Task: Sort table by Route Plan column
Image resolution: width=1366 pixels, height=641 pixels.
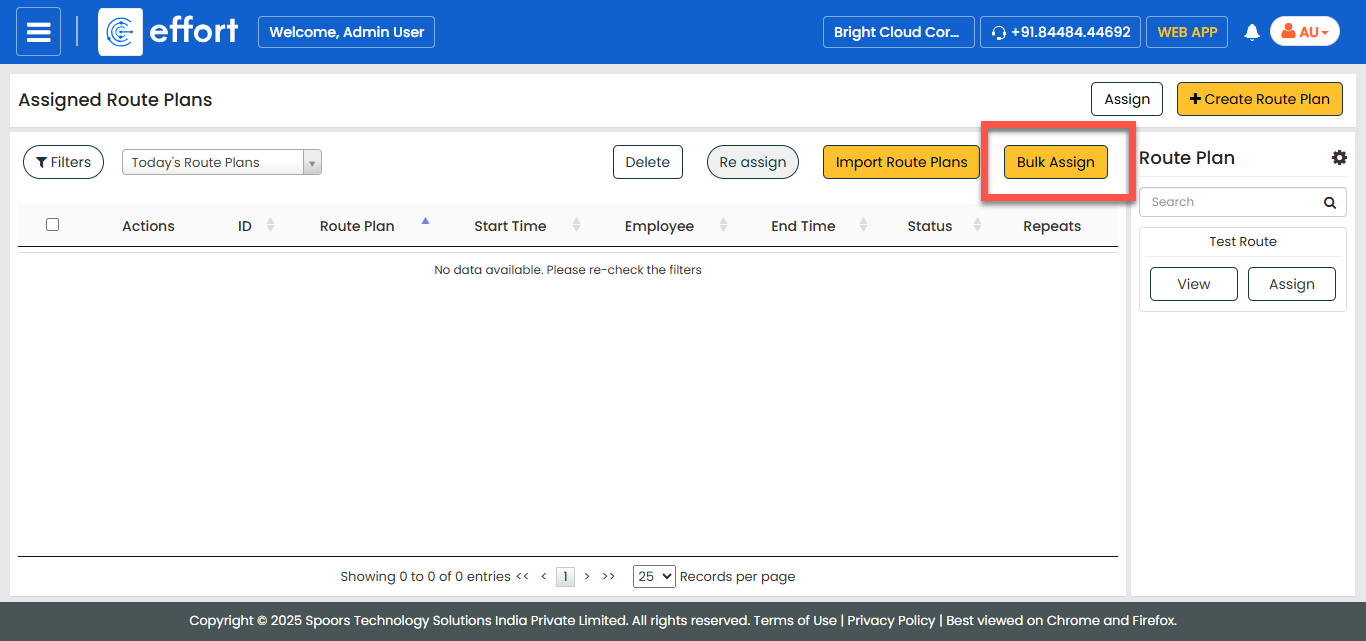Action: point(357,226)
